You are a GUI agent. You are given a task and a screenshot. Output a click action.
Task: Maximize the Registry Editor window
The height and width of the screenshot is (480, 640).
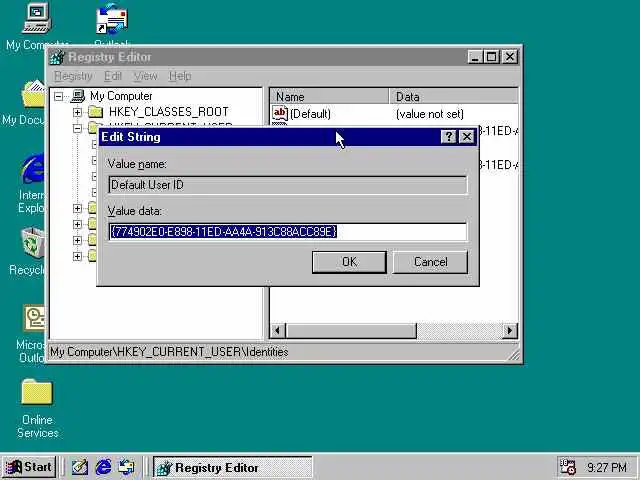tap(491, 56)
